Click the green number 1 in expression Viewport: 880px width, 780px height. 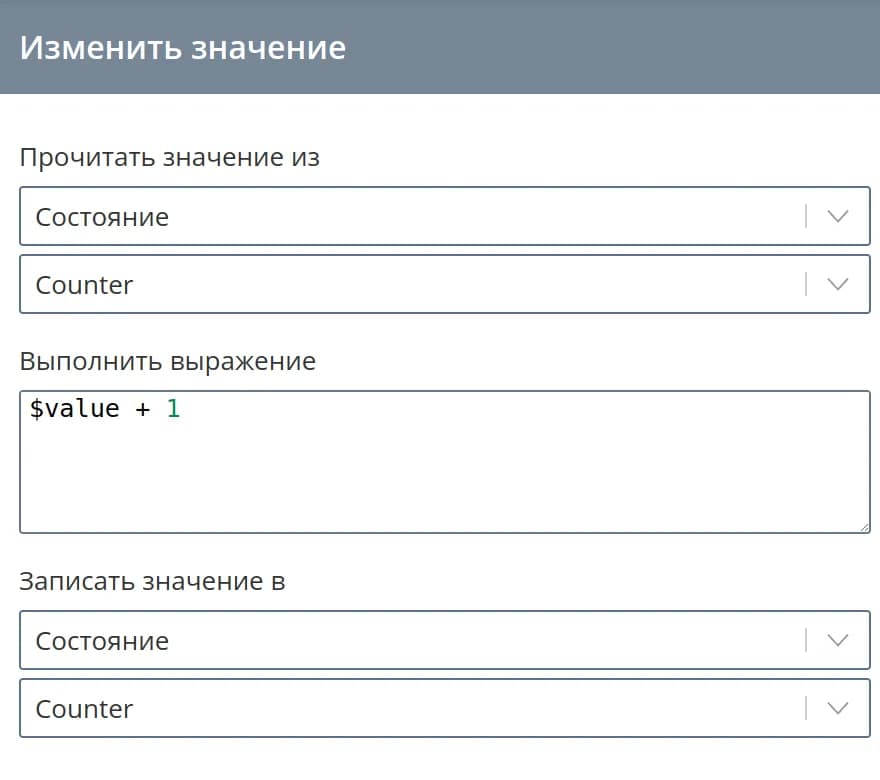[173, 409]
